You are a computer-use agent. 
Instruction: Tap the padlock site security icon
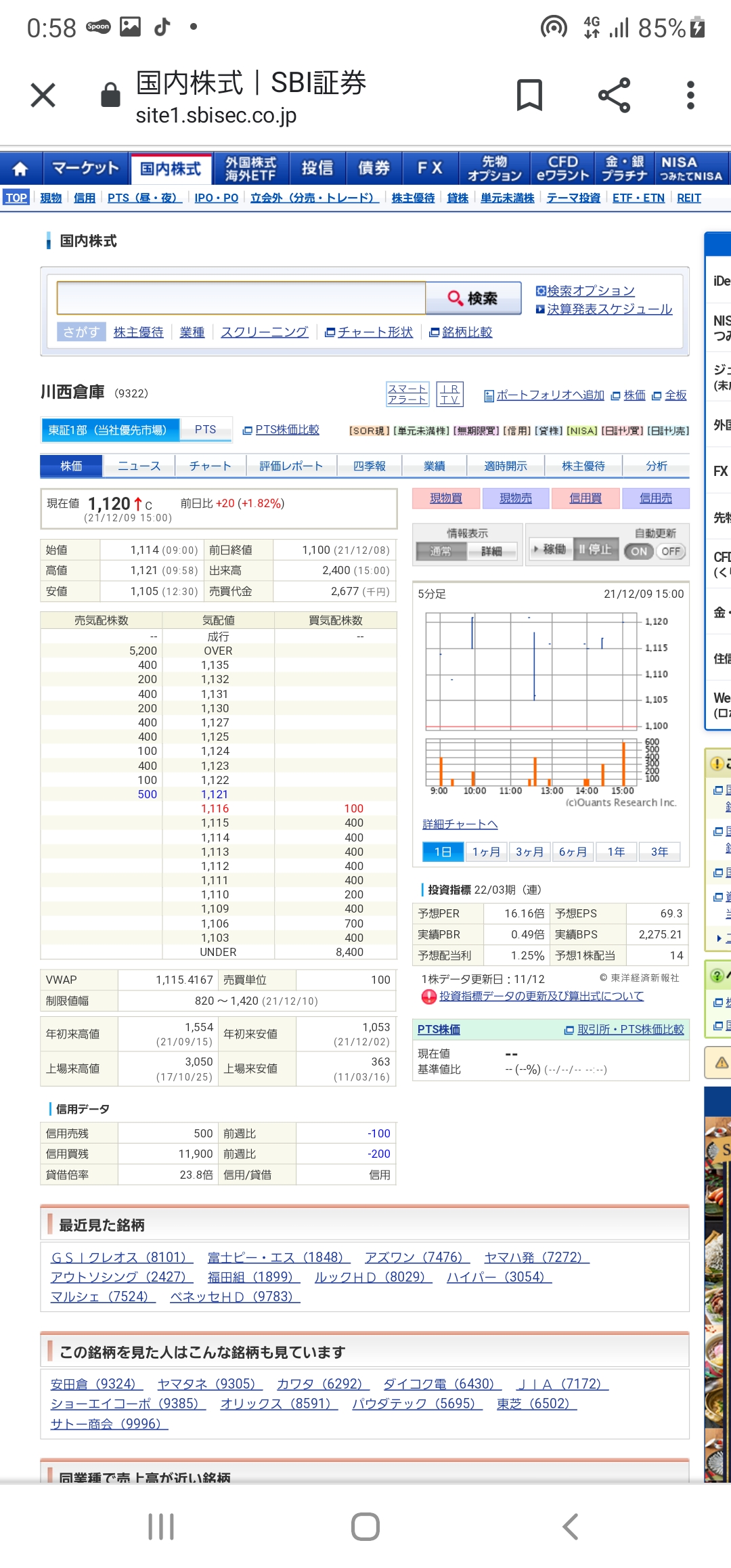tap(110, 95)
